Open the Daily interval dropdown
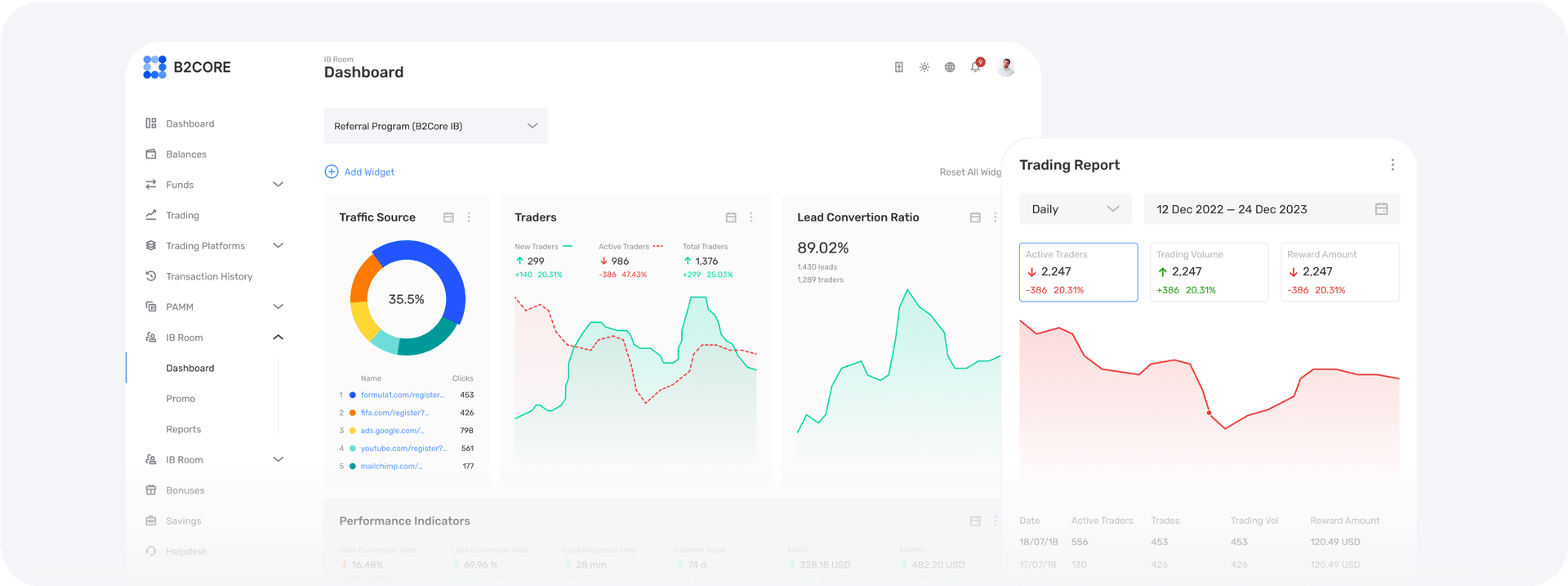The image size is (1568, 586). [x=1076, y=209]
